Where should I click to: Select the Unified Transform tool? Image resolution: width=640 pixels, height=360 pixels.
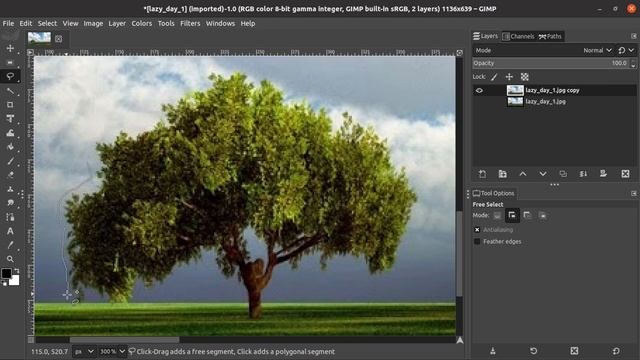pyautogui.click(x=10, y=119)
